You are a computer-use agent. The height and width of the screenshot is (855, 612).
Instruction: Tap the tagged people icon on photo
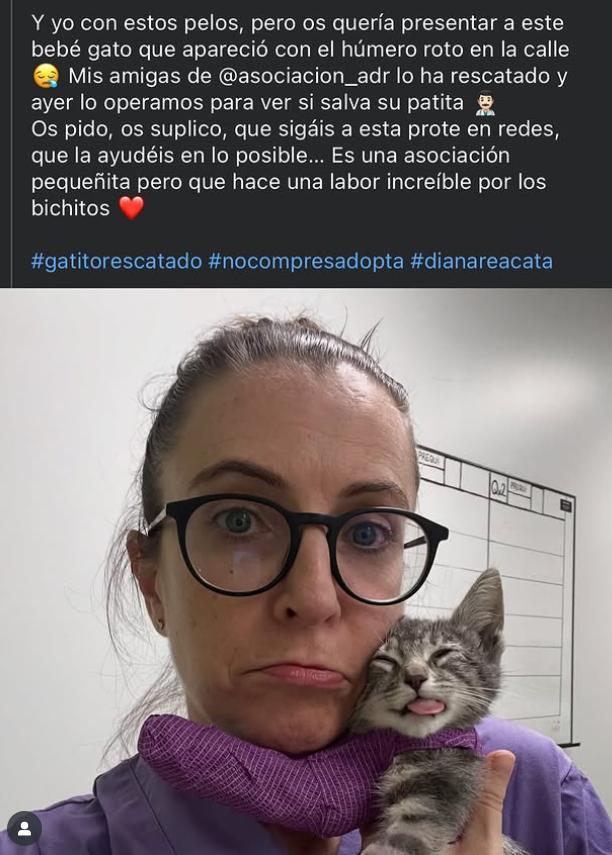[23, 829]
